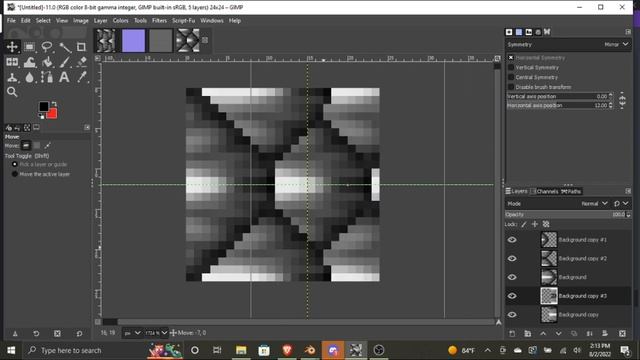Select the Clone stamp tool
640x360 pixels.
click(x=12, y=77)
